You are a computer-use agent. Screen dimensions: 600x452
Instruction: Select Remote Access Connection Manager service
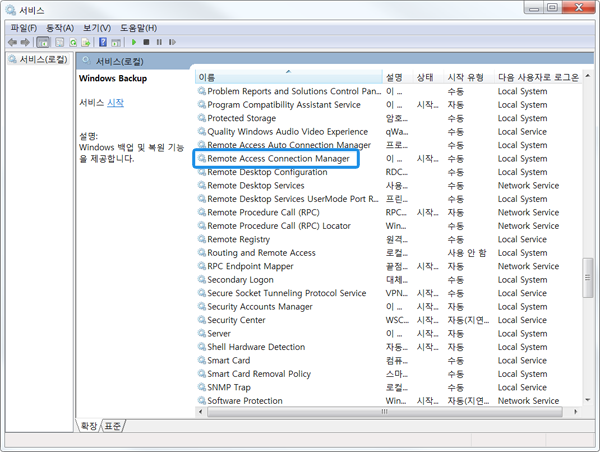click(x=279, y=158)
